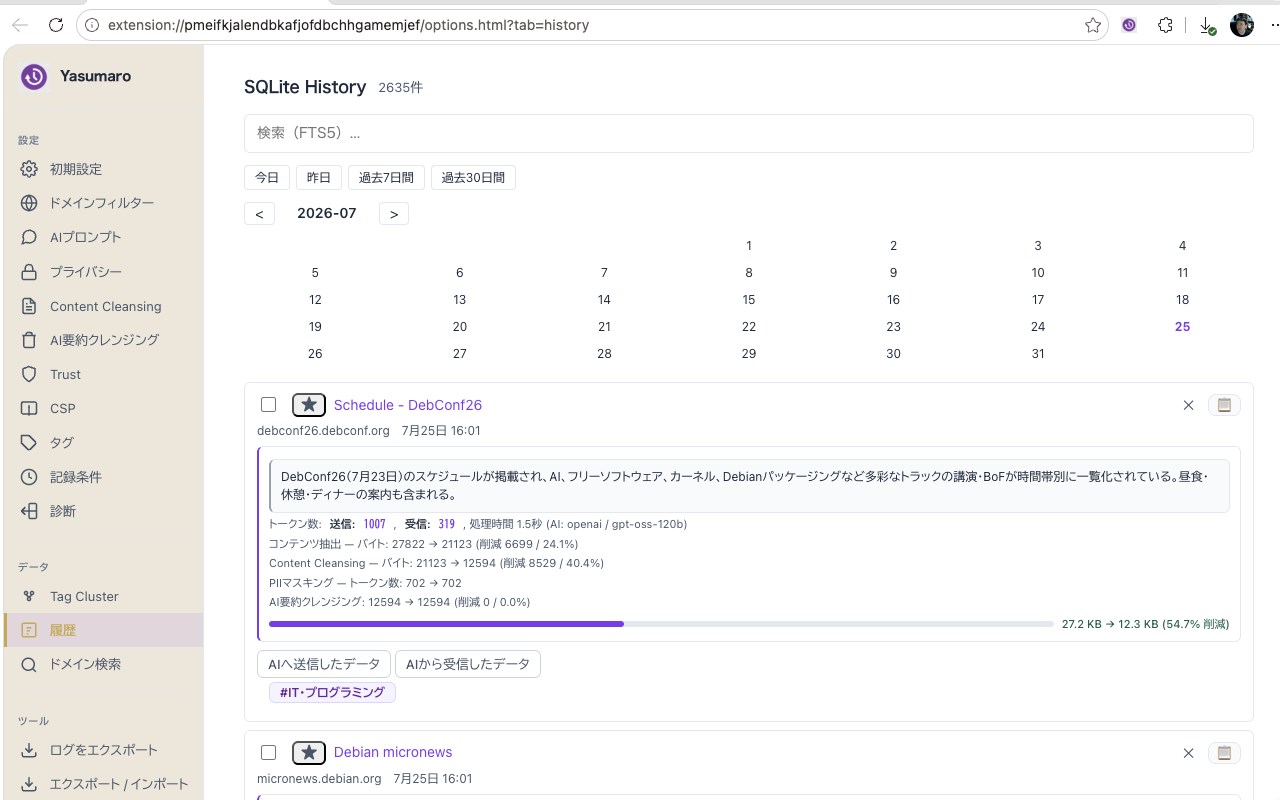Viewport: 1280px width, 800px height.
Task: Switch to the ドメインフィルター tab
Action: 103,203
